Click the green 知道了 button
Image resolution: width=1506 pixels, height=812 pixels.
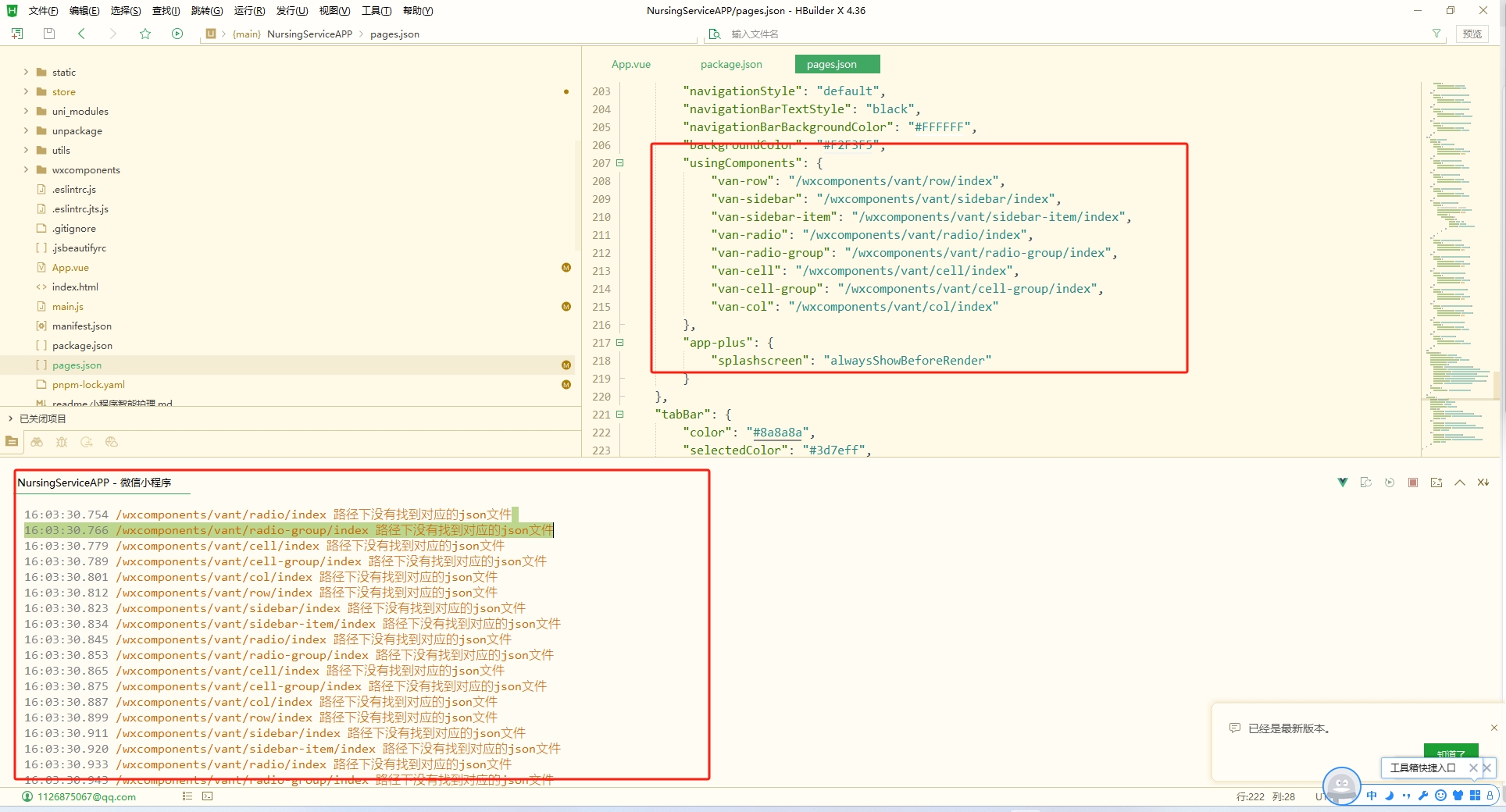(x=1451, y=752)
